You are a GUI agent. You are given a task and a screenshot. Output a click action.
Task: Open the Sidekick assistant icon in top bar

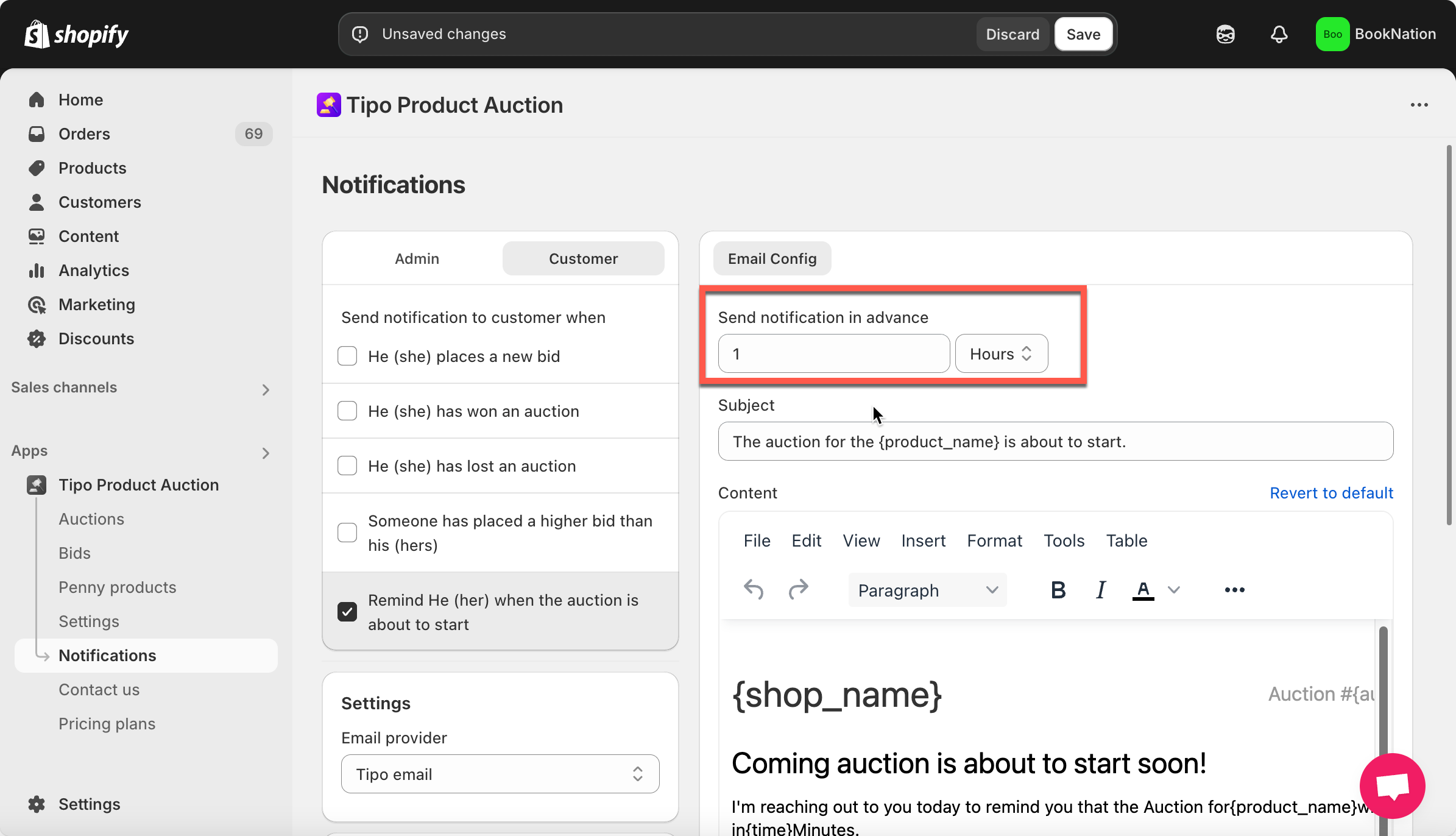pyautogui.click(x=1225, y=34)
